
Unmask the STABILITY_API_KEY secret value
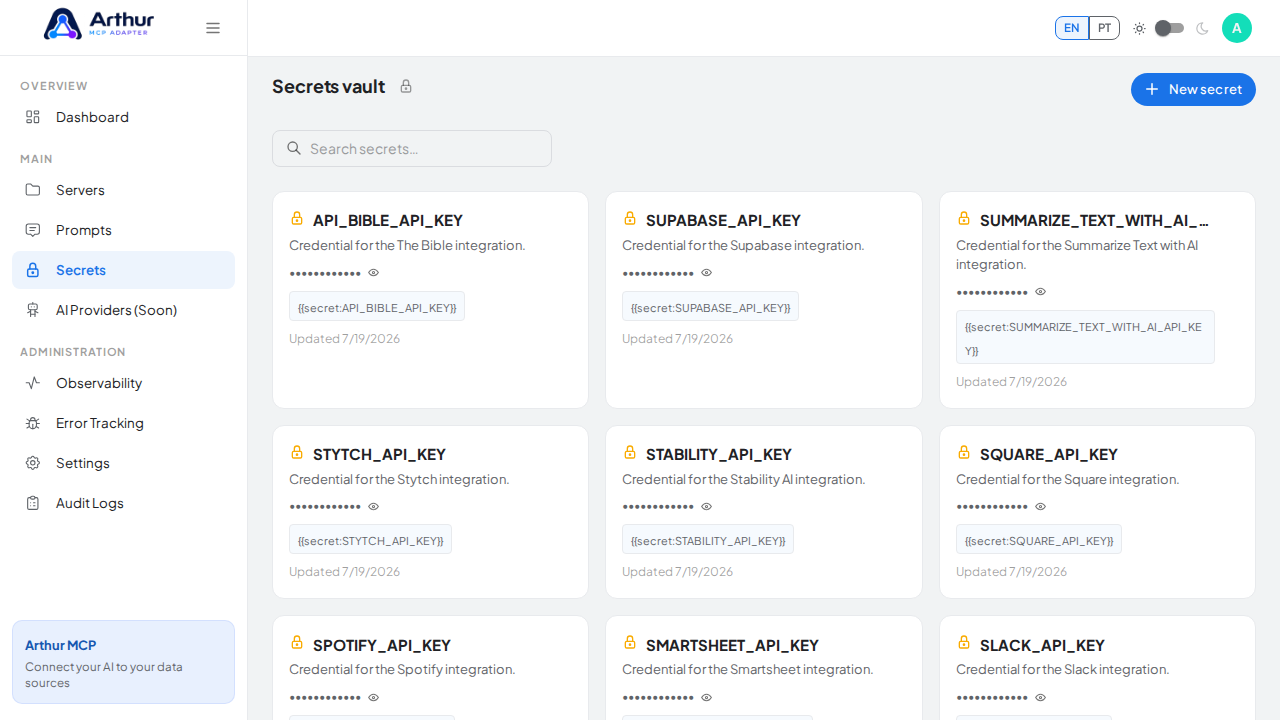pos(707,507)
